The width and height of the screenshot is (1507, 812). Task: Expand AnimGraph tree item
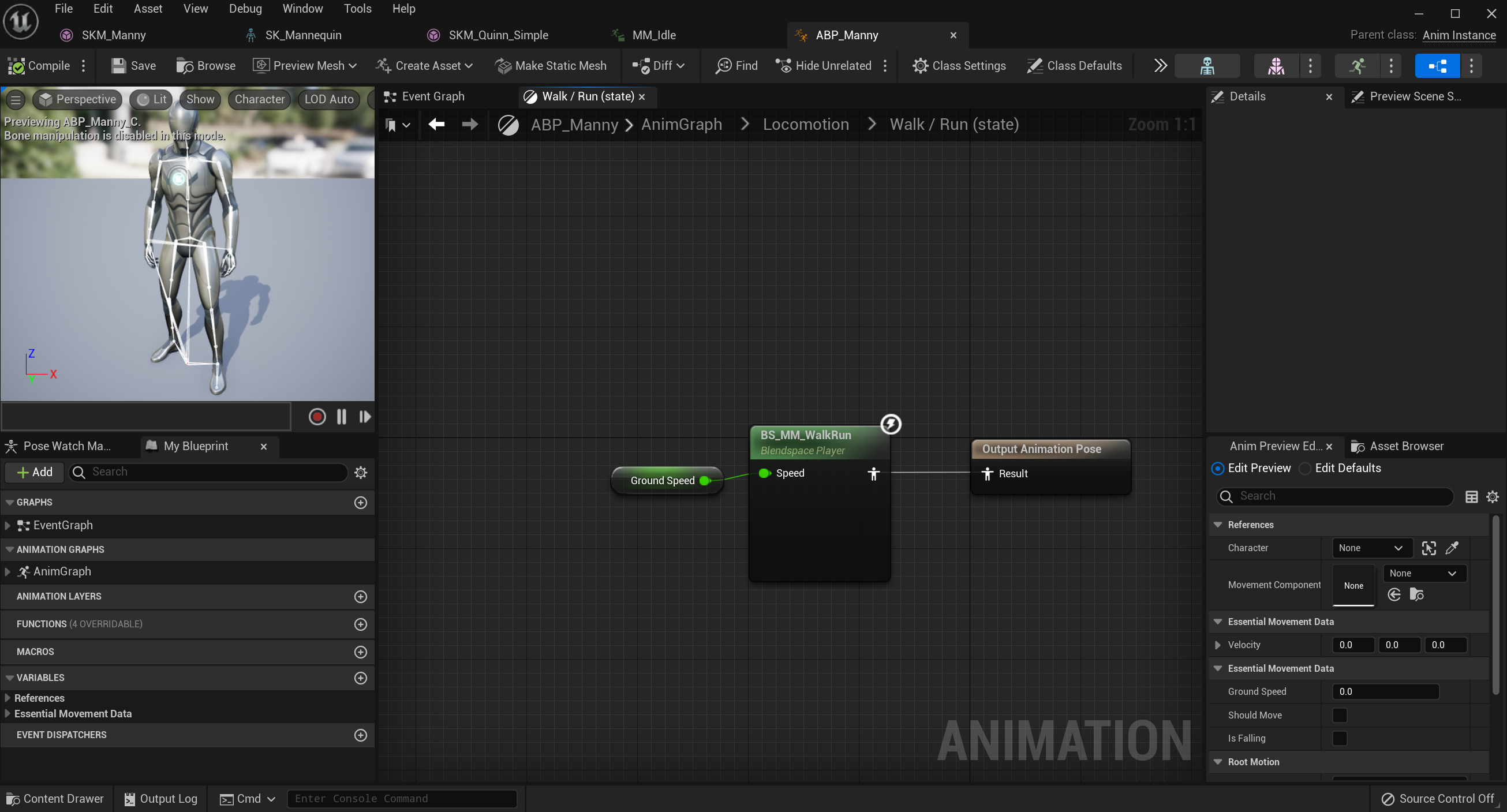click(8, 571)
